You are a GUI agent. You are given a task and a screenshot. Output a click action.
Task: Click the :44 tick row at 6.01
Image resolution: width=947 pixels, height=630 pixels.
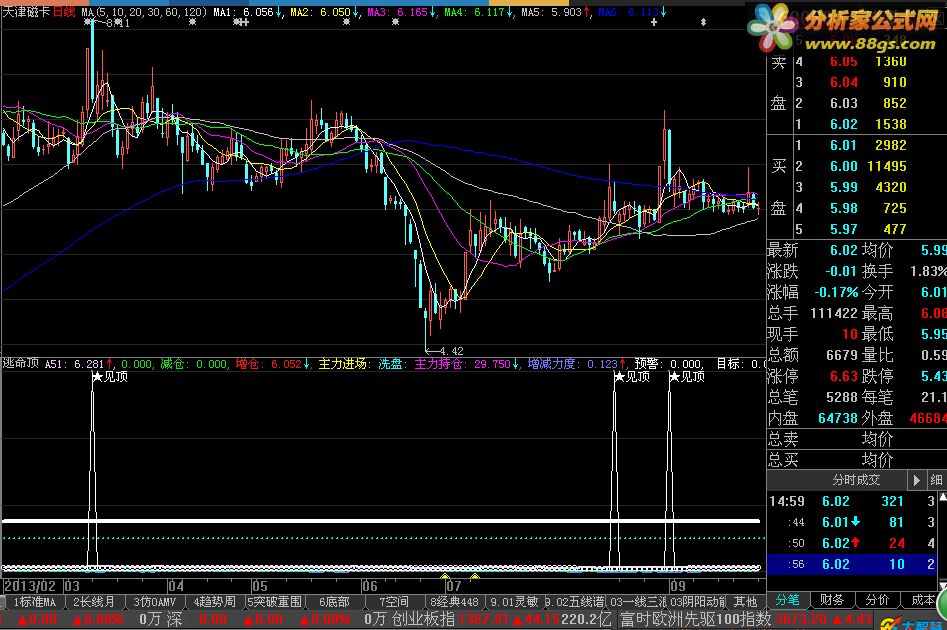pyautogui.click(x=852, y=522)
